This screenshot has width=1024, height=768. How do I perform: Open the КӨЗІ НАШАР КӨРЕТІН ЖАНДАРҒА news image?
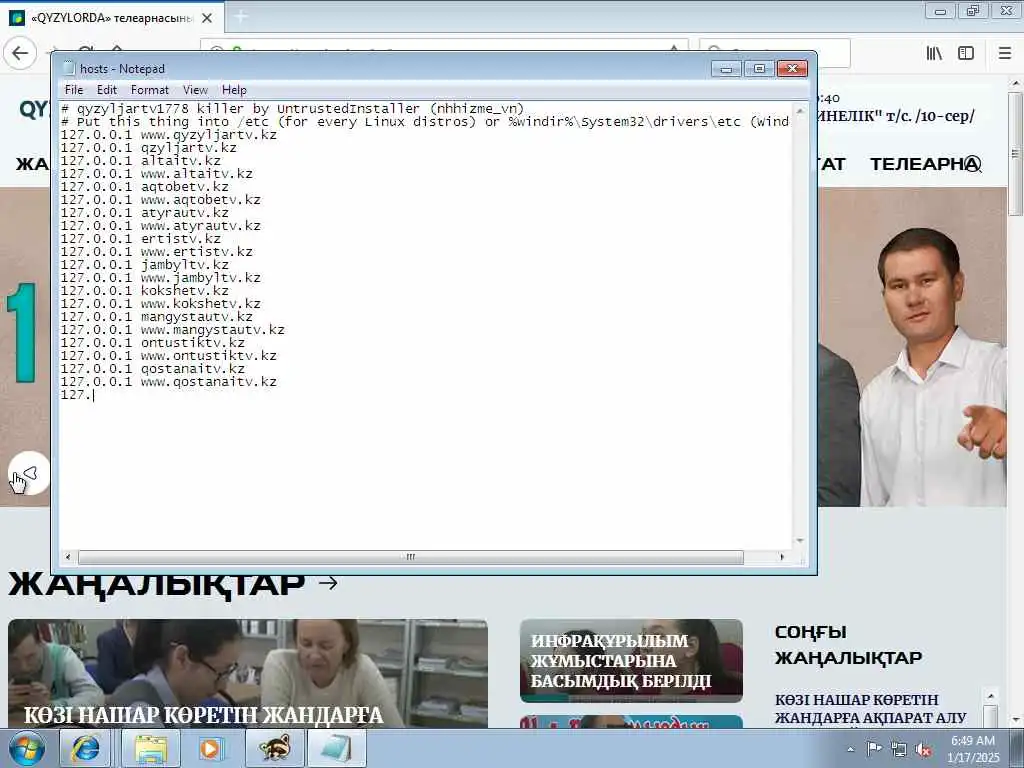pyautogui.click(x=248, y=673)
